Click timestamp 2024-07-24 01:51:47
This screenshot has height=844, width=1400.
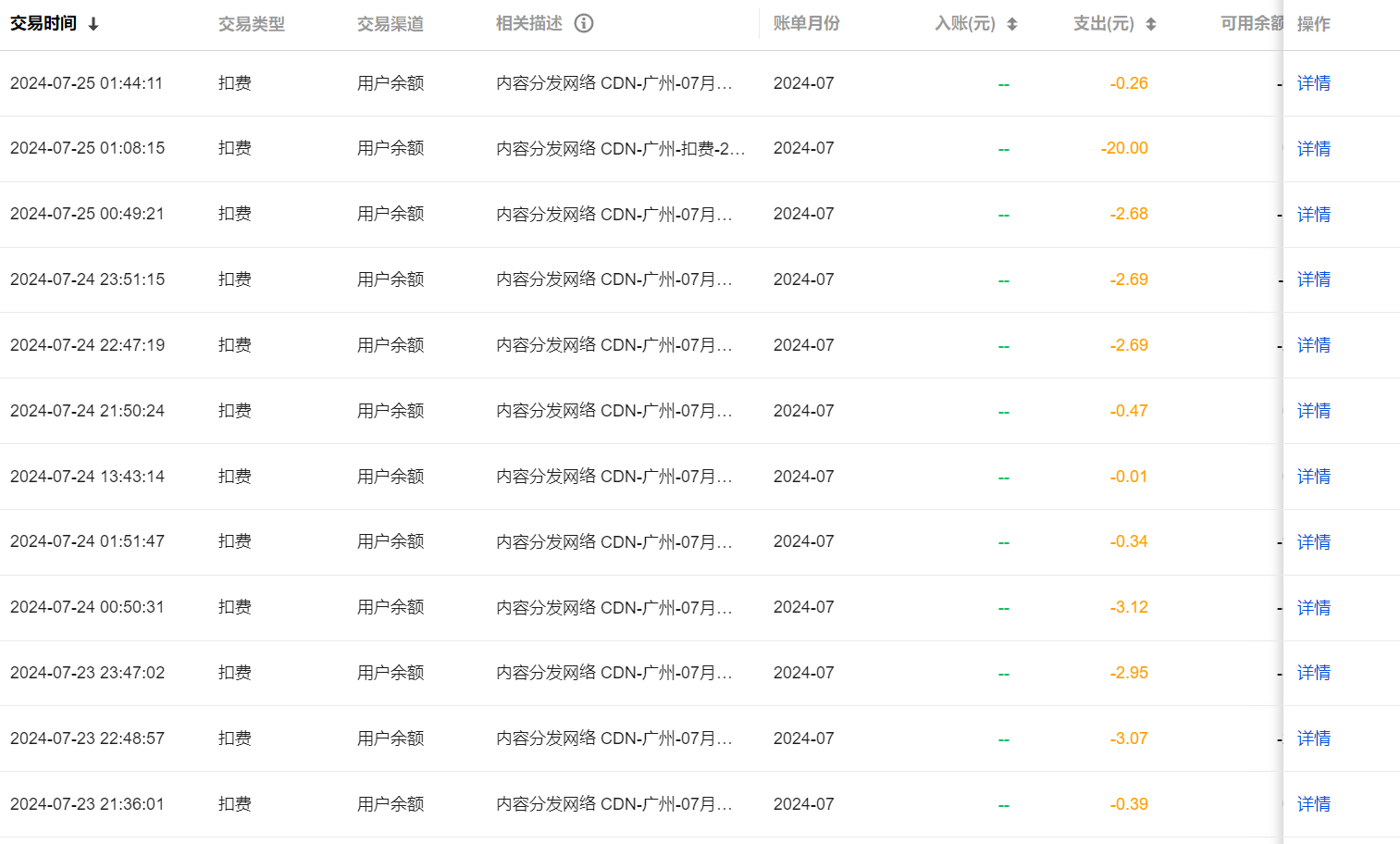(88, 541)
